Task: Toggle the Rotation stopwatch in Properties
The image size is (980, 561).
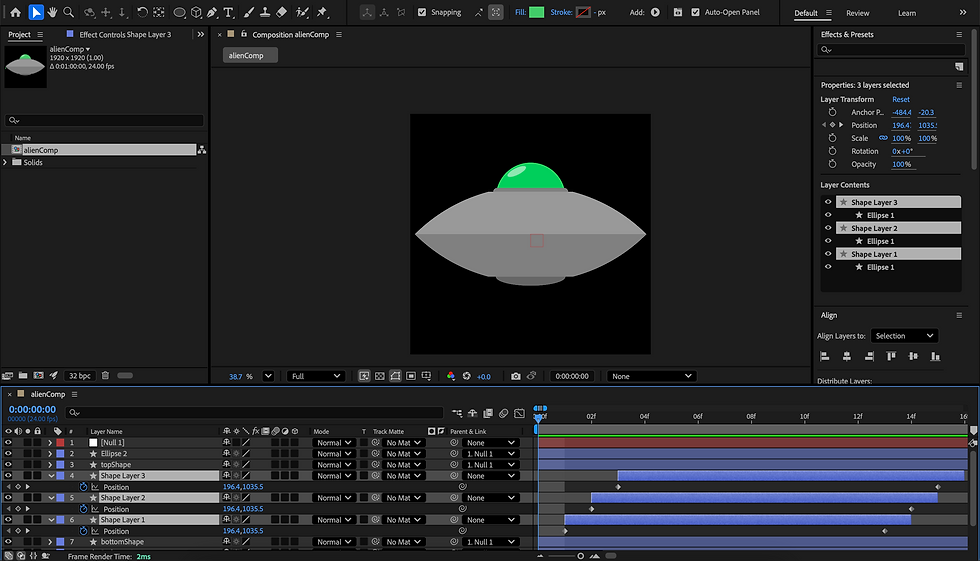Action: 832,151
